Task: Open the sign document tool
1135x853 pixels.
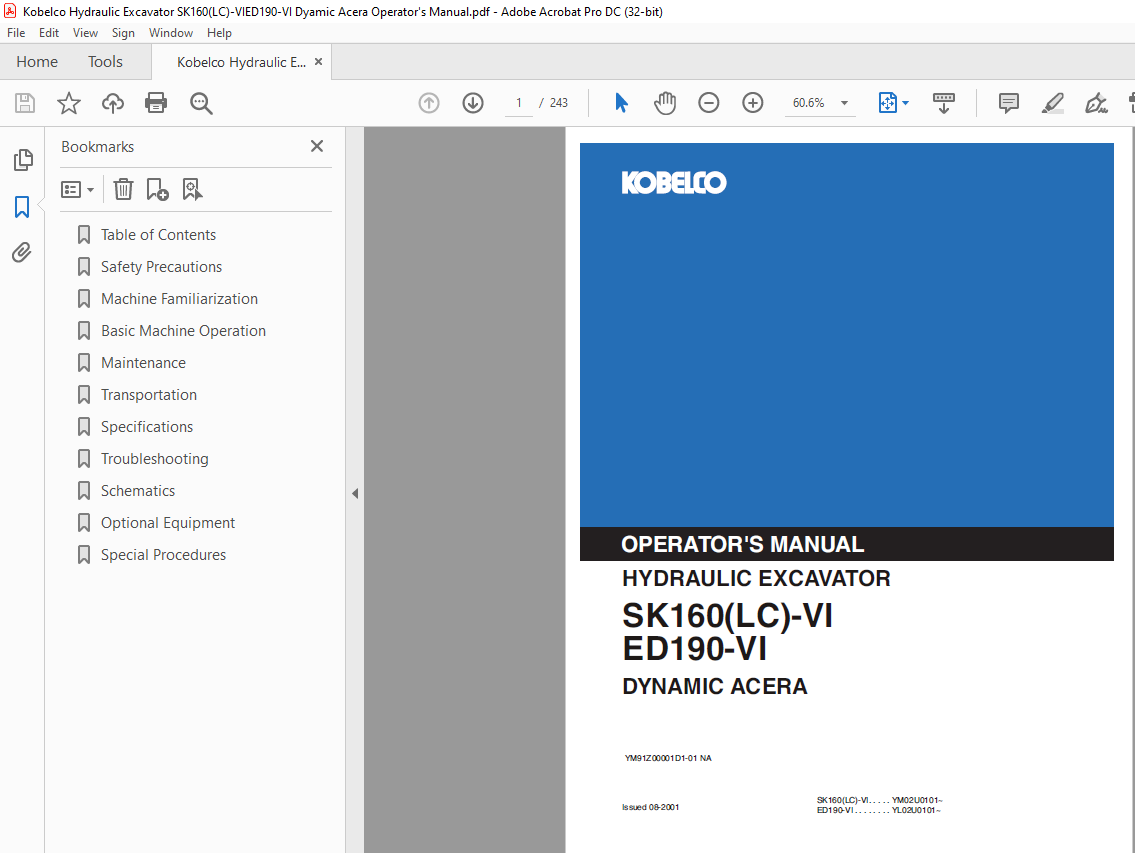Action: click(1096, 103)
